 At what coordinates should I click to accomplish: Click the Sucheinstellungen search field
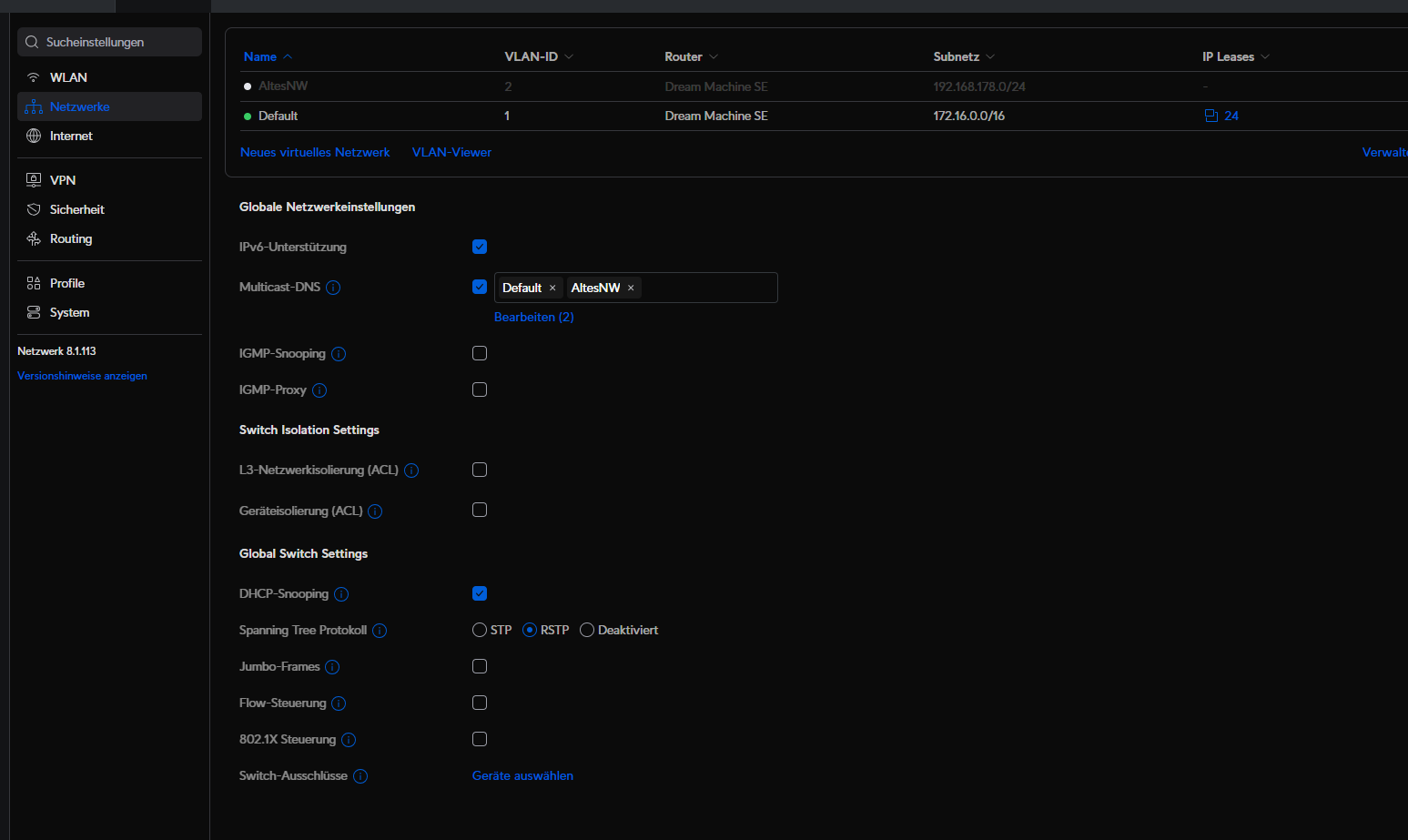click(x=109, y=42)
